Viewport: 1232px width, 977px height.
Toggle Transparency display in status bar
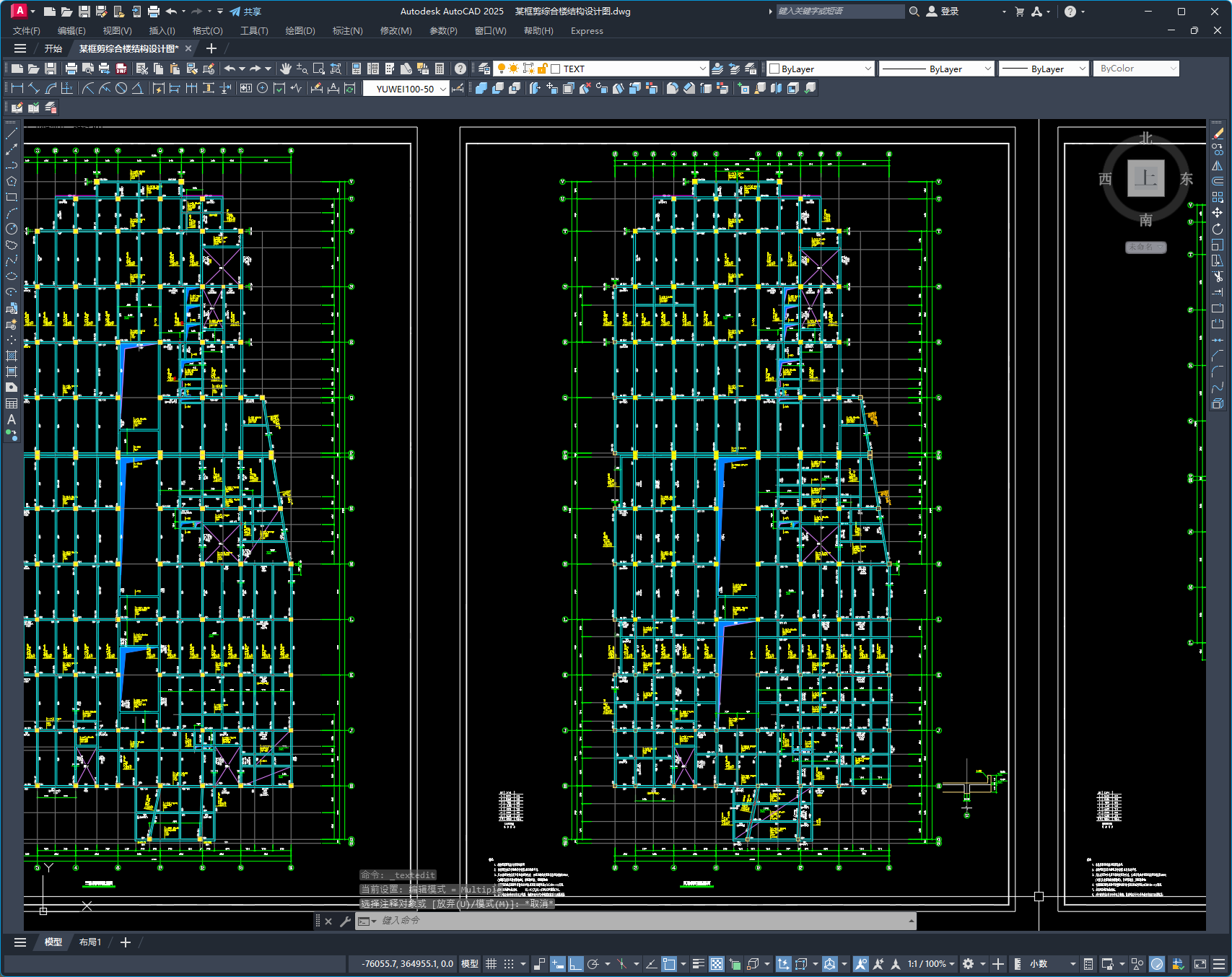tap(717, 964)
